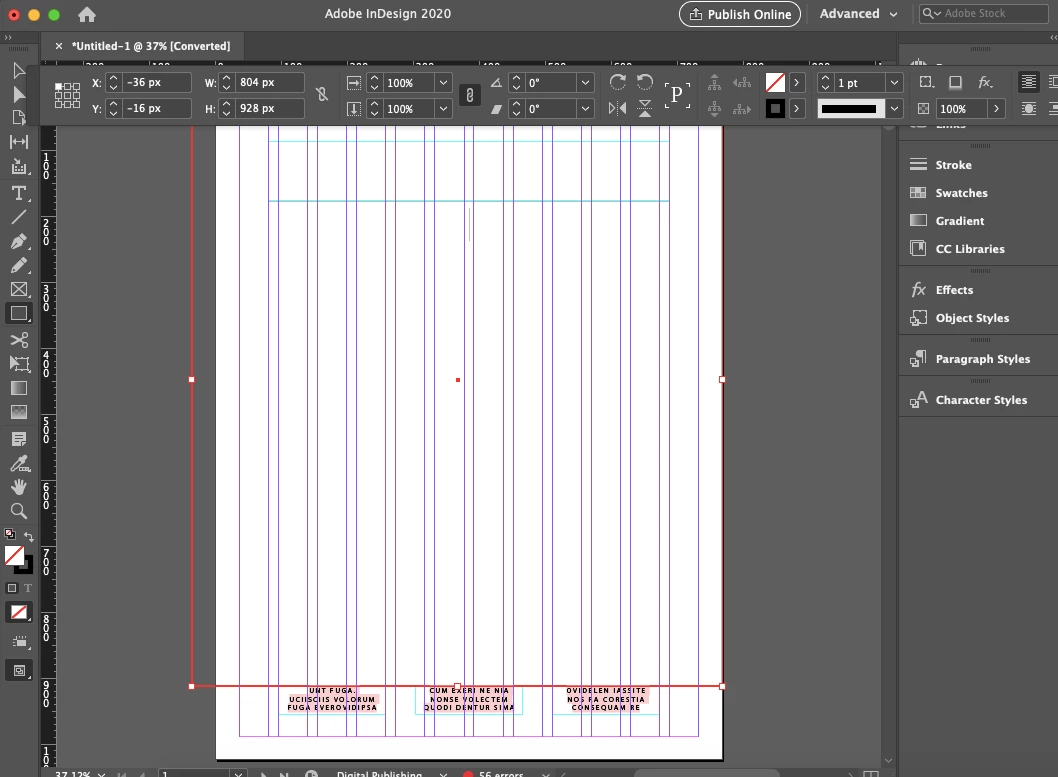Close the Untitled-1 document tab

pos(59,46)
